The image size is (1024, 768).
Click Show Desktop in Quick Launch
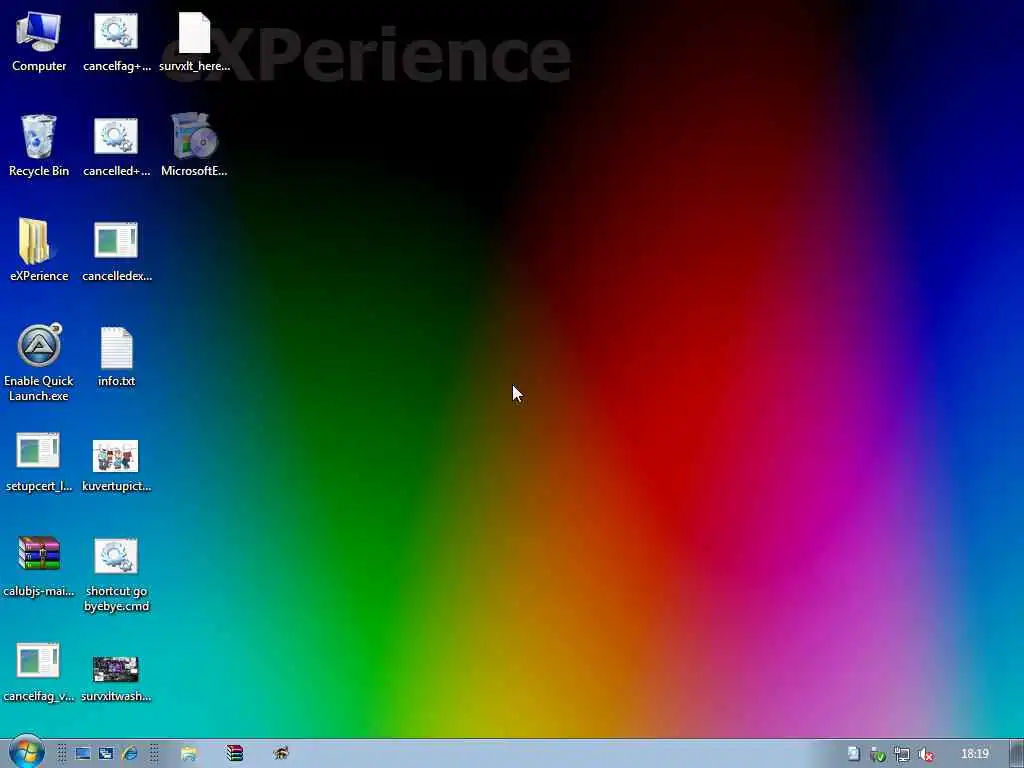pyautogui.click(x=82, y=754)
